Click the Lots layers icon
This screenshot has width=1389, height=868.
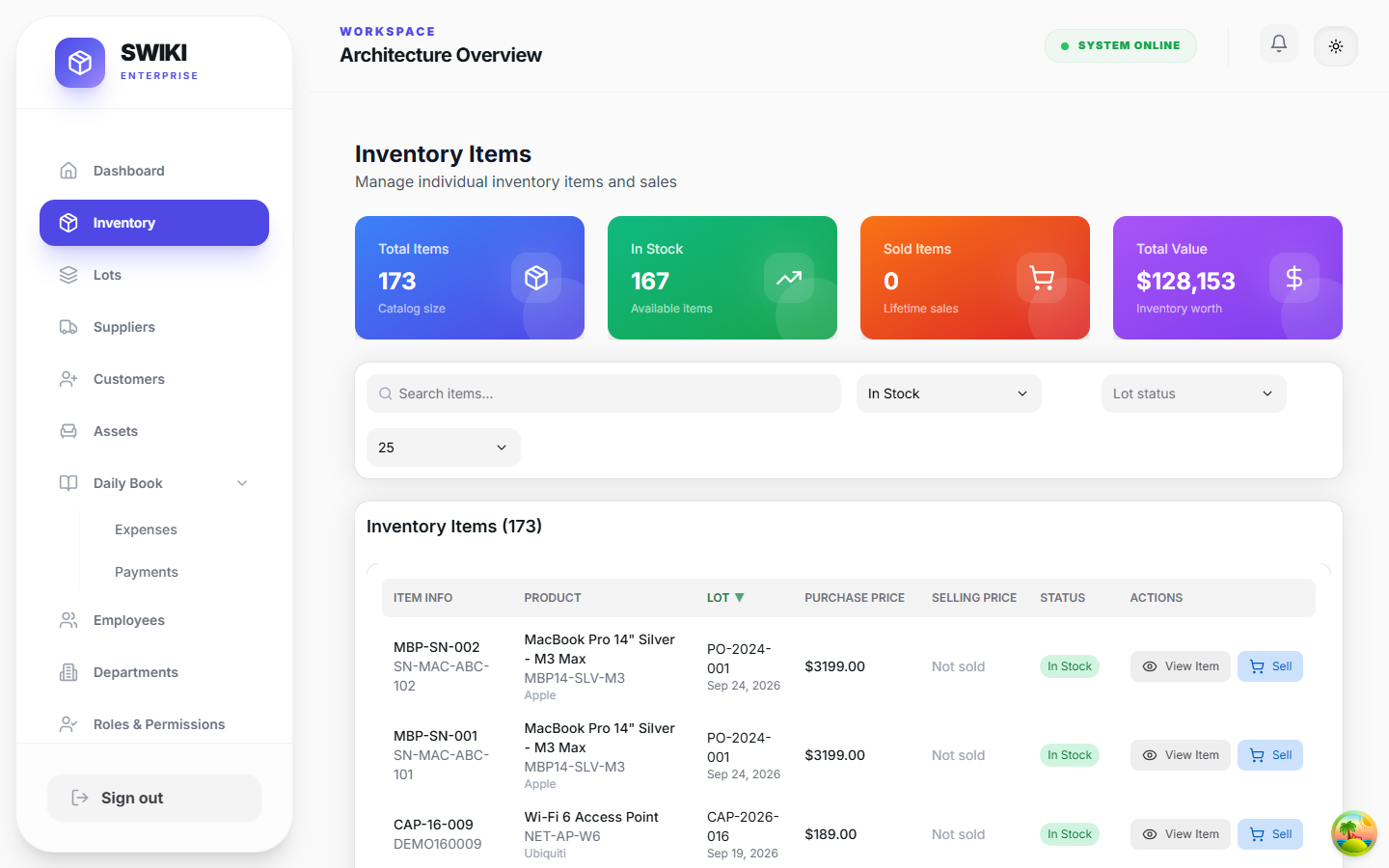click(68, 275)
